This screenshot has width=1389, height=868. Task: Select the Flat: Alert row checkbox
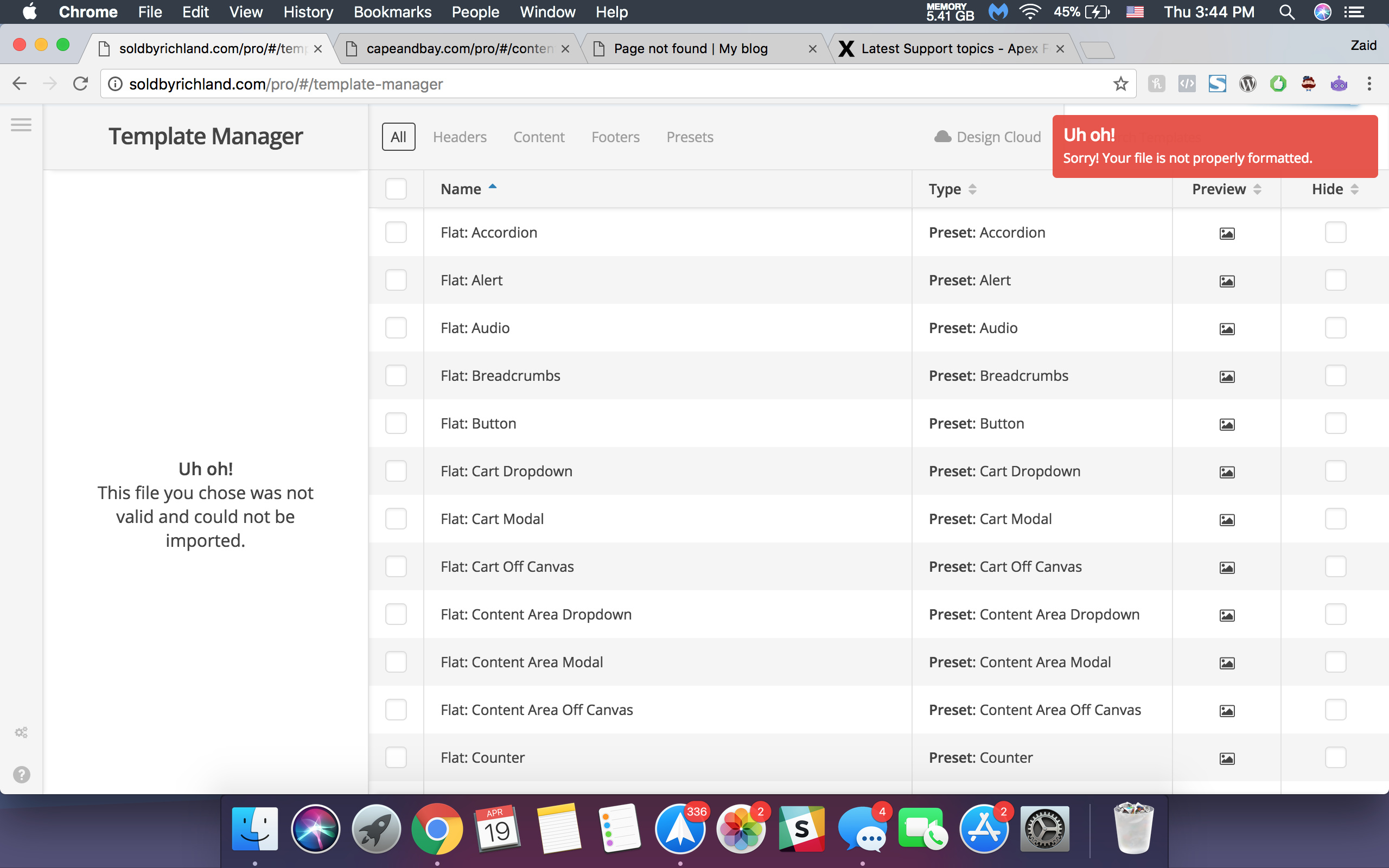coord(396,280)
